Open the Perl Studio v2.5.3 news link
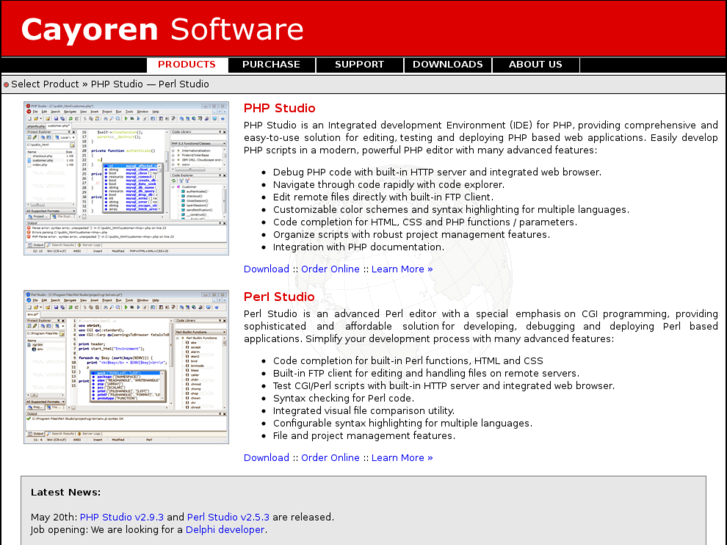The width and height of the screenshot is (727, 545). [228, 517]
